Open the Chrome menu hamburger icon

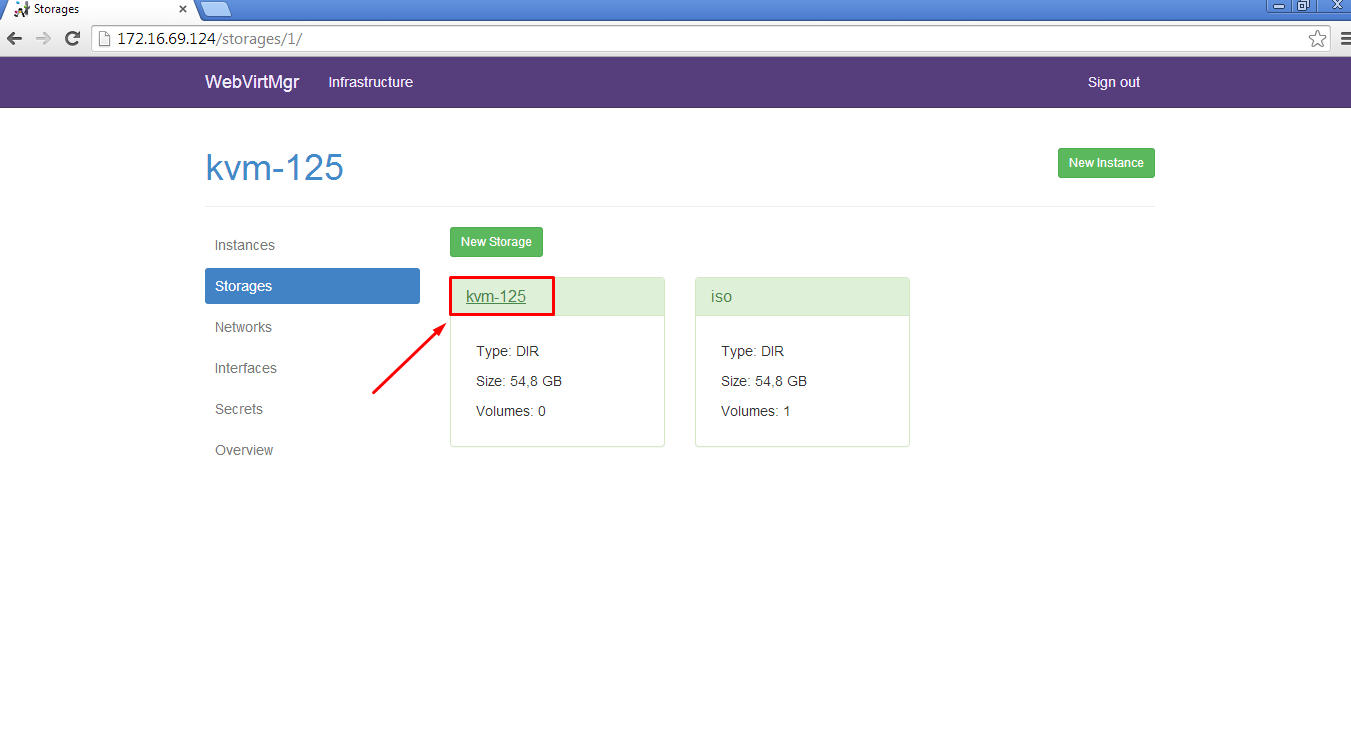(x=1345, y=39)
